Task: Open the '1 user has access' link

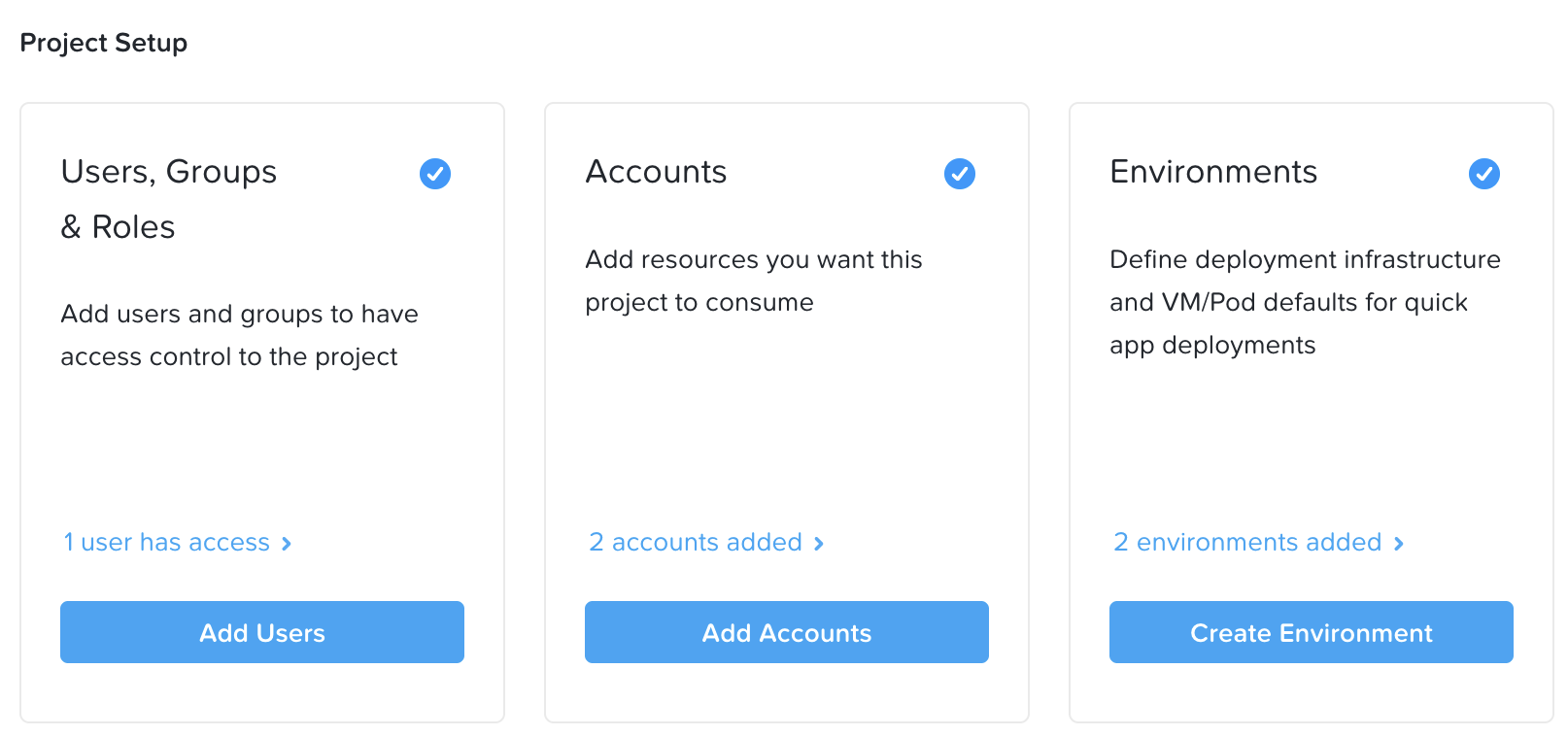Action: coord(166,542)
